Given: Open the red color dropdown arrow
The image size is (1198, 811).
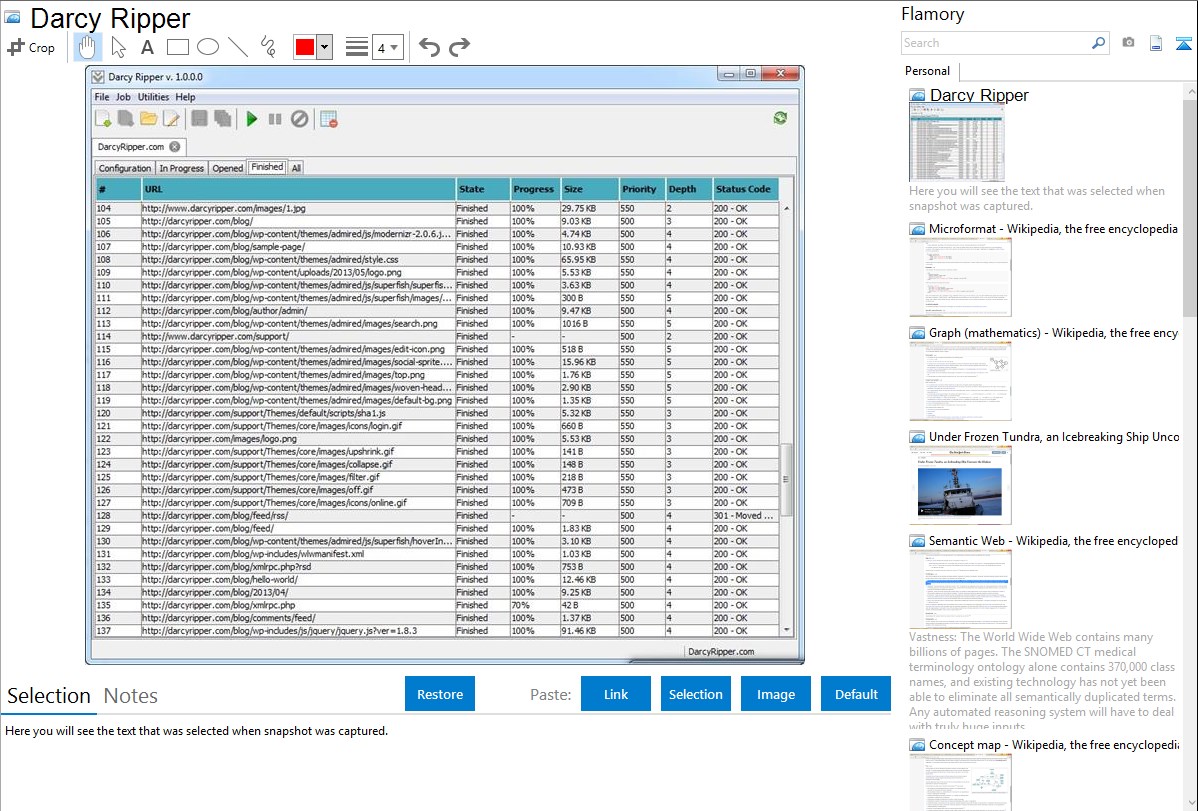Looking at the screenshot, I should click(x=325, y=47).
